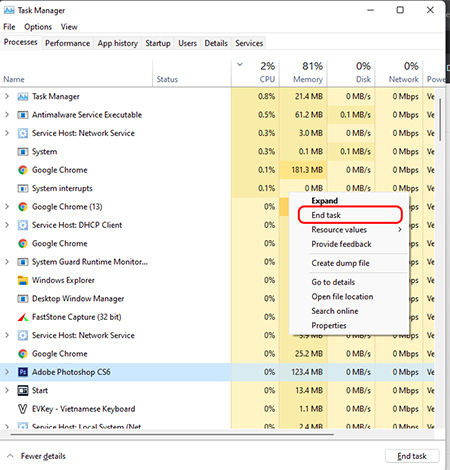Click the System interrupts icon

pyautogui.click(x=23, y=188)
